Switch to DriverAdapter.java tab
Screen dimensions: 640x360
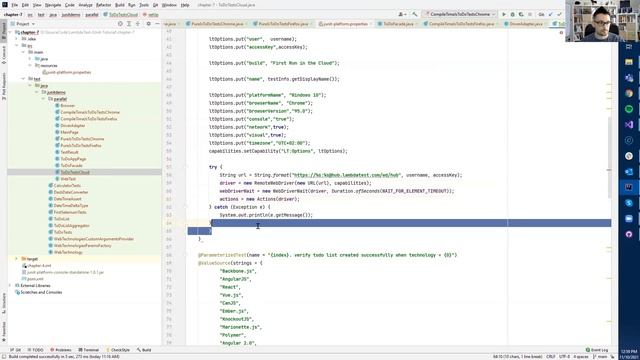526,24
